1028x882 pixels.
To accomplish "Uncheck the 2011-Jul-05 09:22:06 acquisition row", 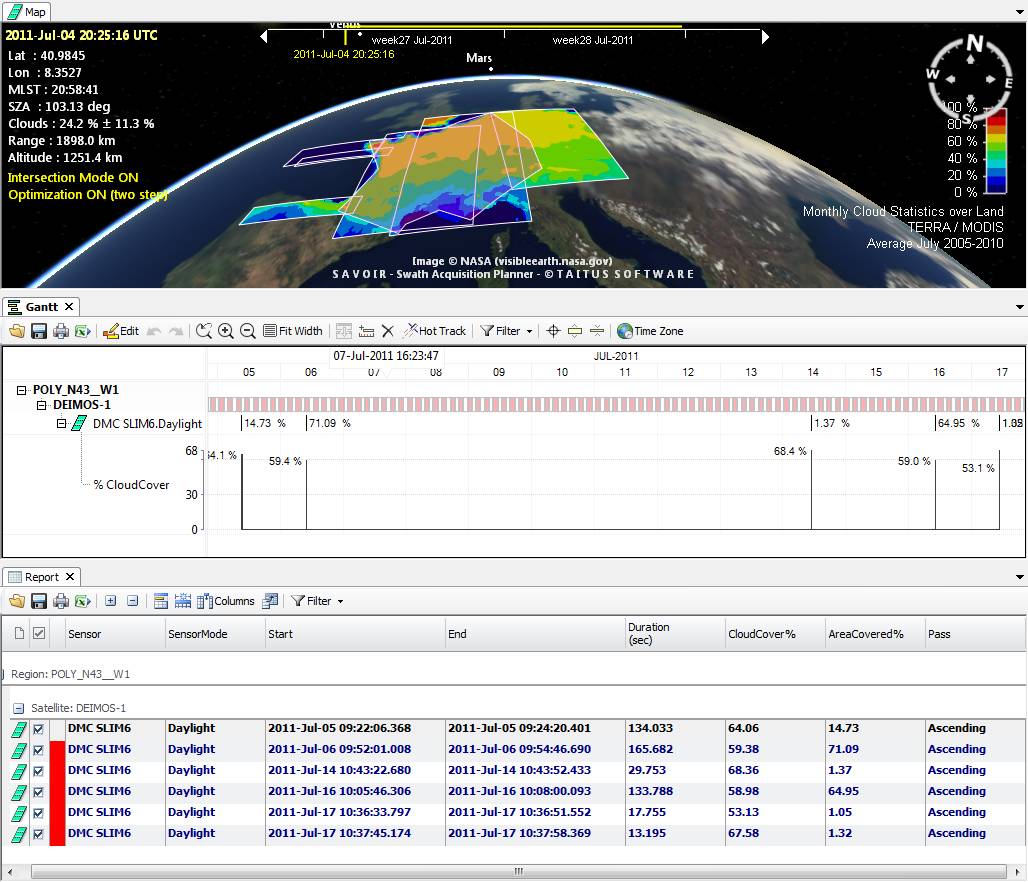I will [x=39, y=729].
